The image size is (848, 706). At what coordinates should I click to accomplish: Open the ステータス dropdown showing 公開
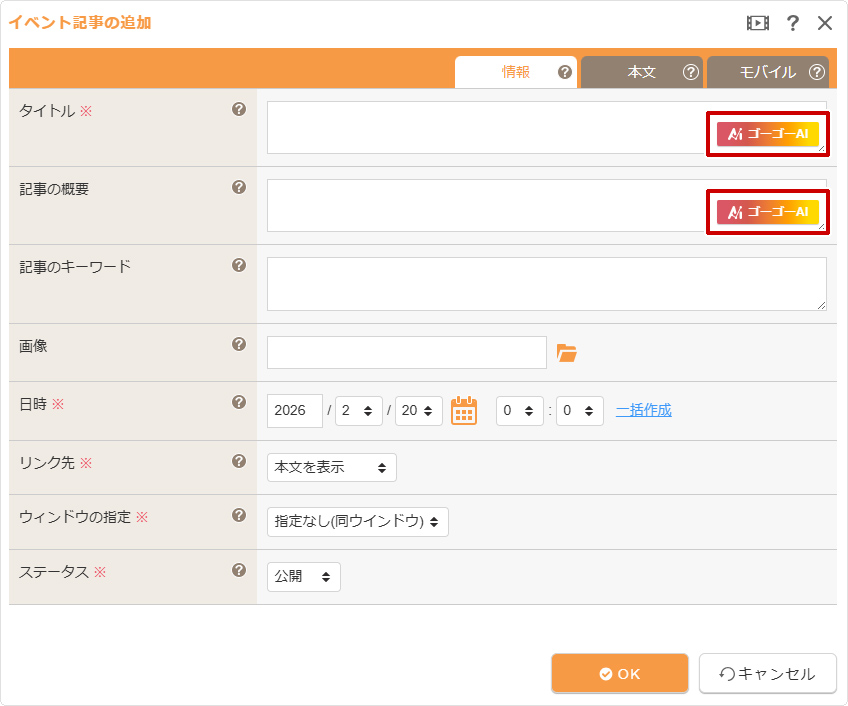[x=303, y=577]
